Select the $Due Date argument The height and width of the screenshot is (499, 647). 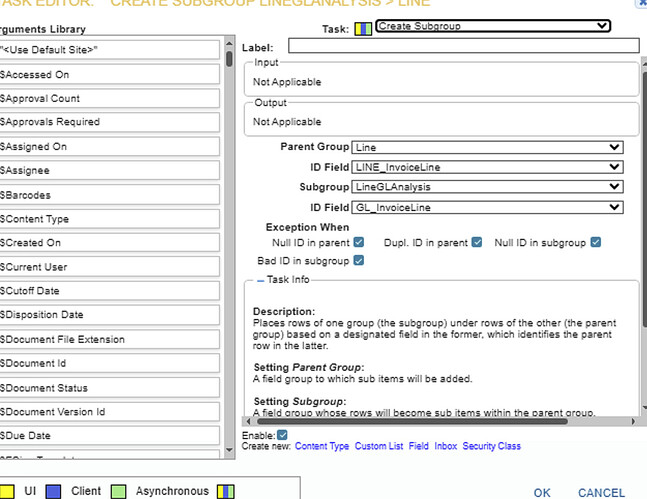109,436
